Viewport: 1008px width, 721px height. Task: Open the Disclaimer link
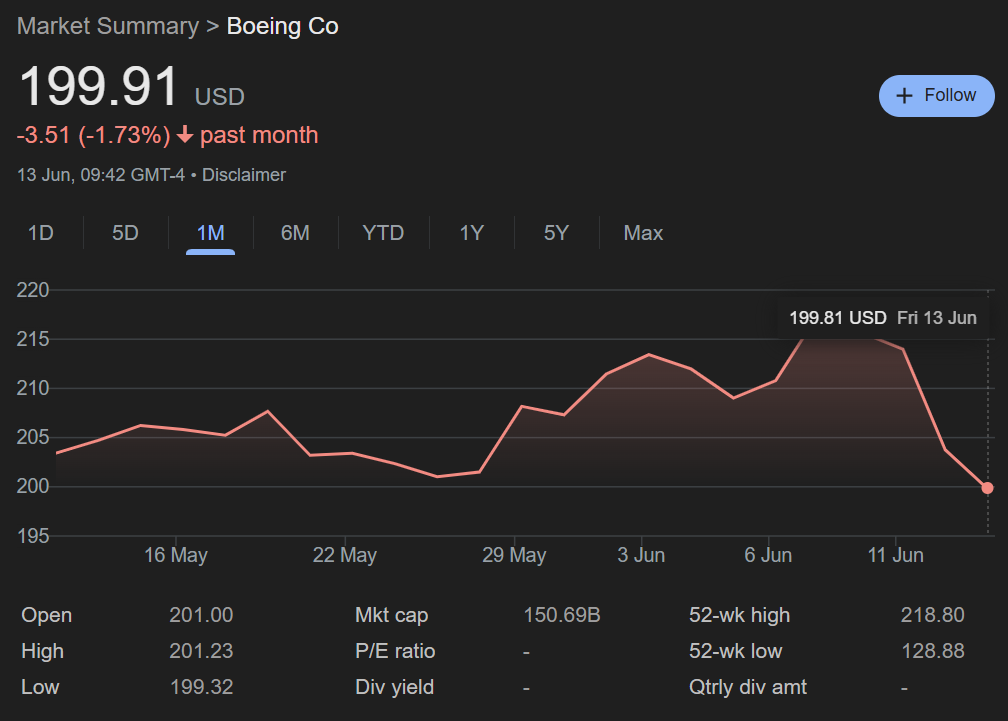(x=244, y=175)
